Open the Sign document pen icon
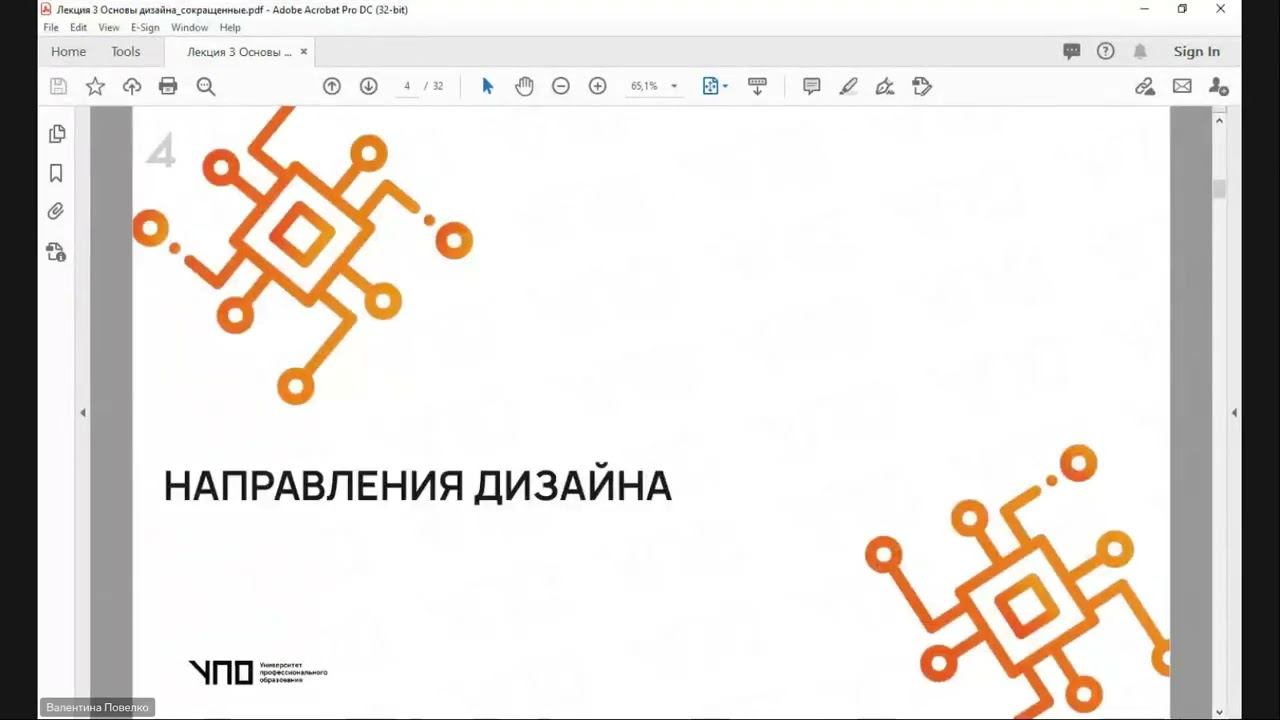Viewport: 1280px width, 720px height. 885,86
